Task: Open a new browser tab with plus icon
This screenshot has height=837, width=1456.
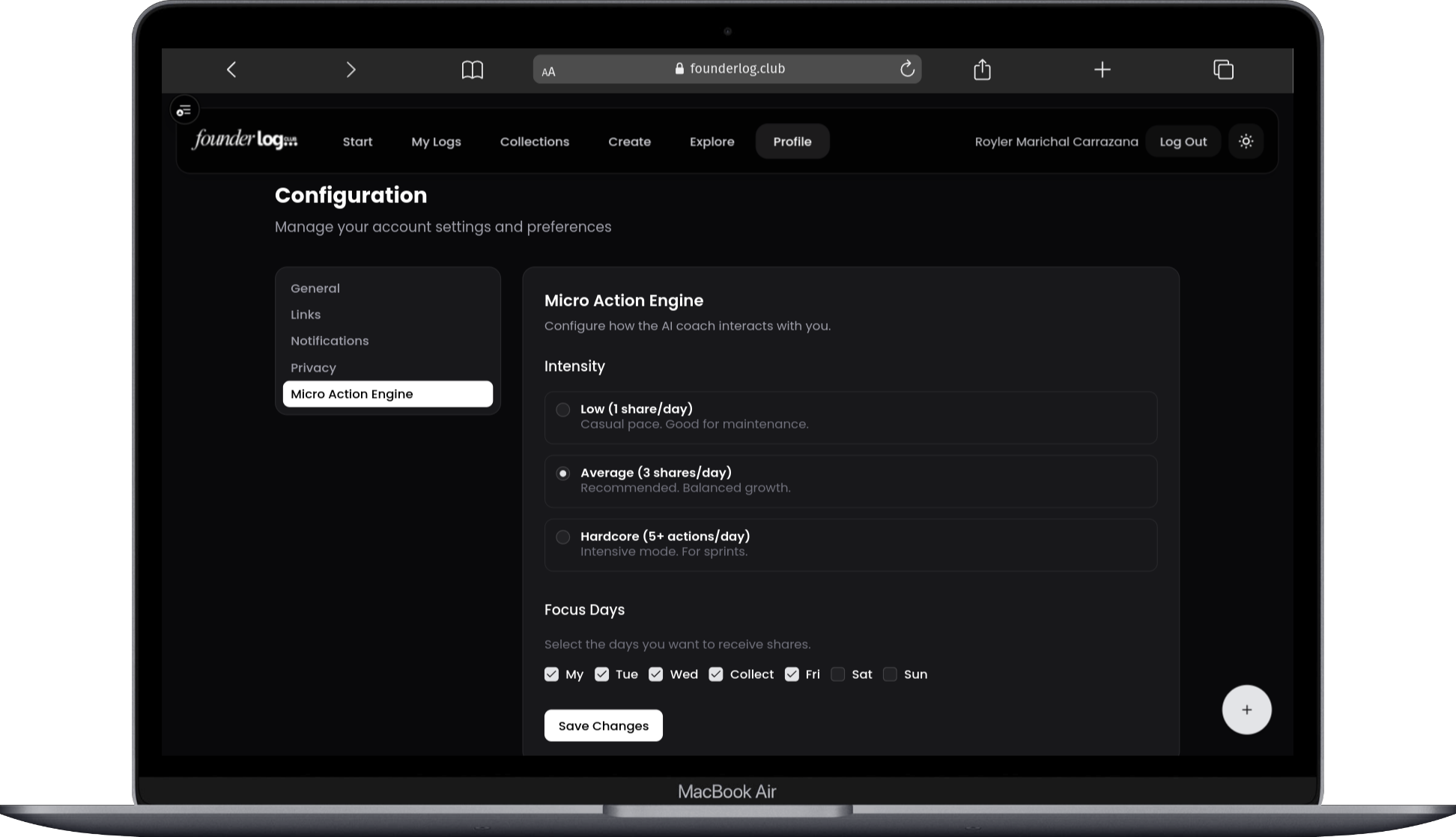Action: [1102, 69]
